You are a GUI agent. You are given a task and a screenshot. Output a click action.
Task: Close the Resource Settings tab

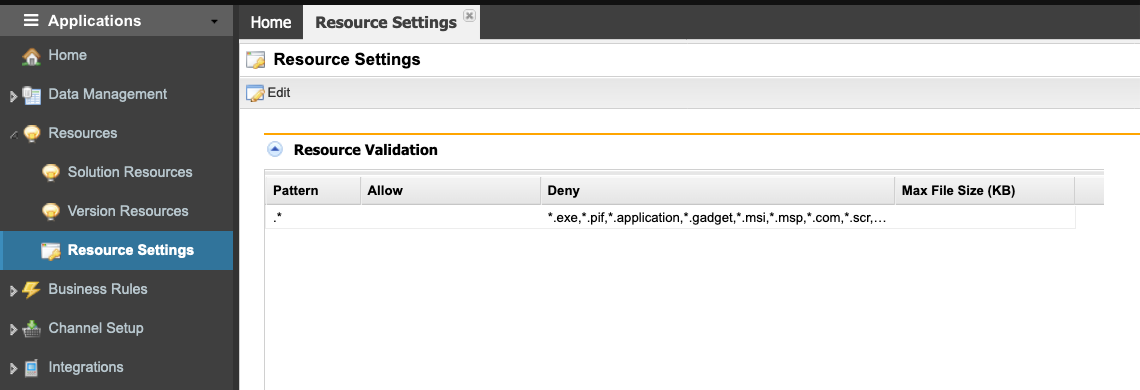(x=469, y=15)
